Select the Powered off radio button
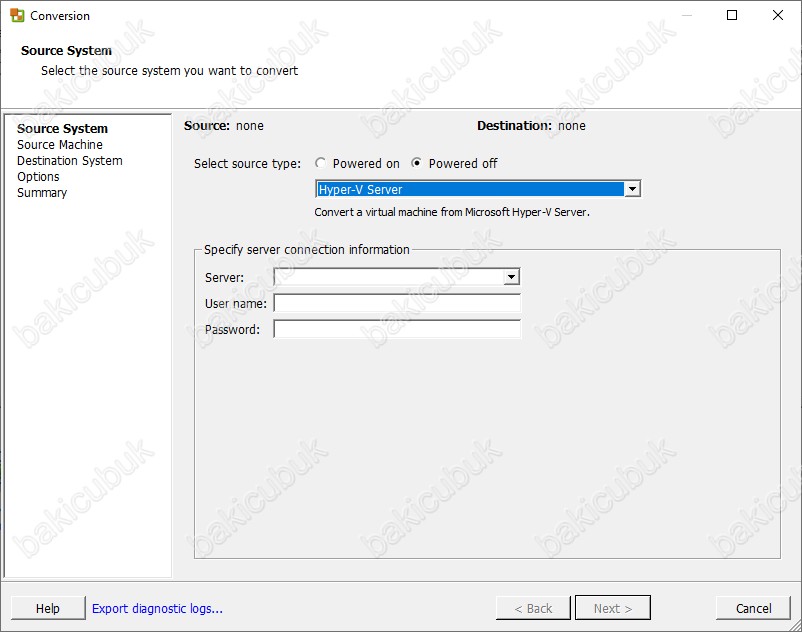This screenshot has height=632, width=802. coord(417,163)
